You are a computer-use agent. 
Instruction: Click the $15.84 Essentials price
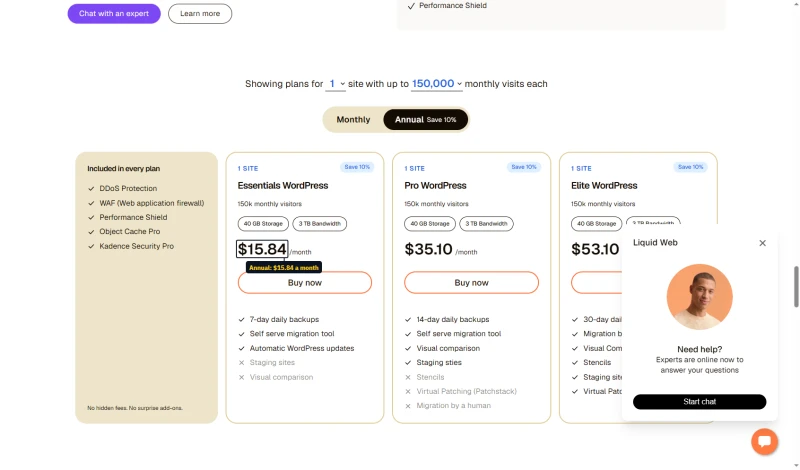(262, 250)
